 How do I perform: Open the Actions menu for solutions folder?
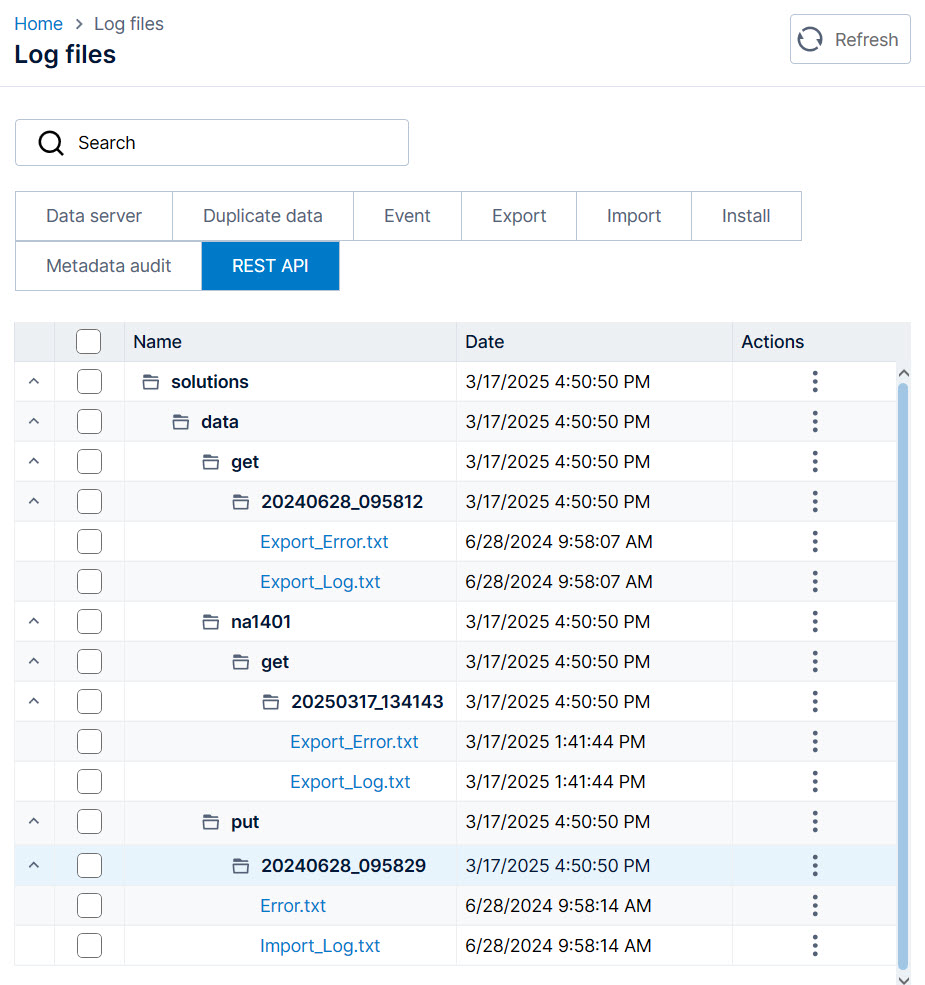815,381
